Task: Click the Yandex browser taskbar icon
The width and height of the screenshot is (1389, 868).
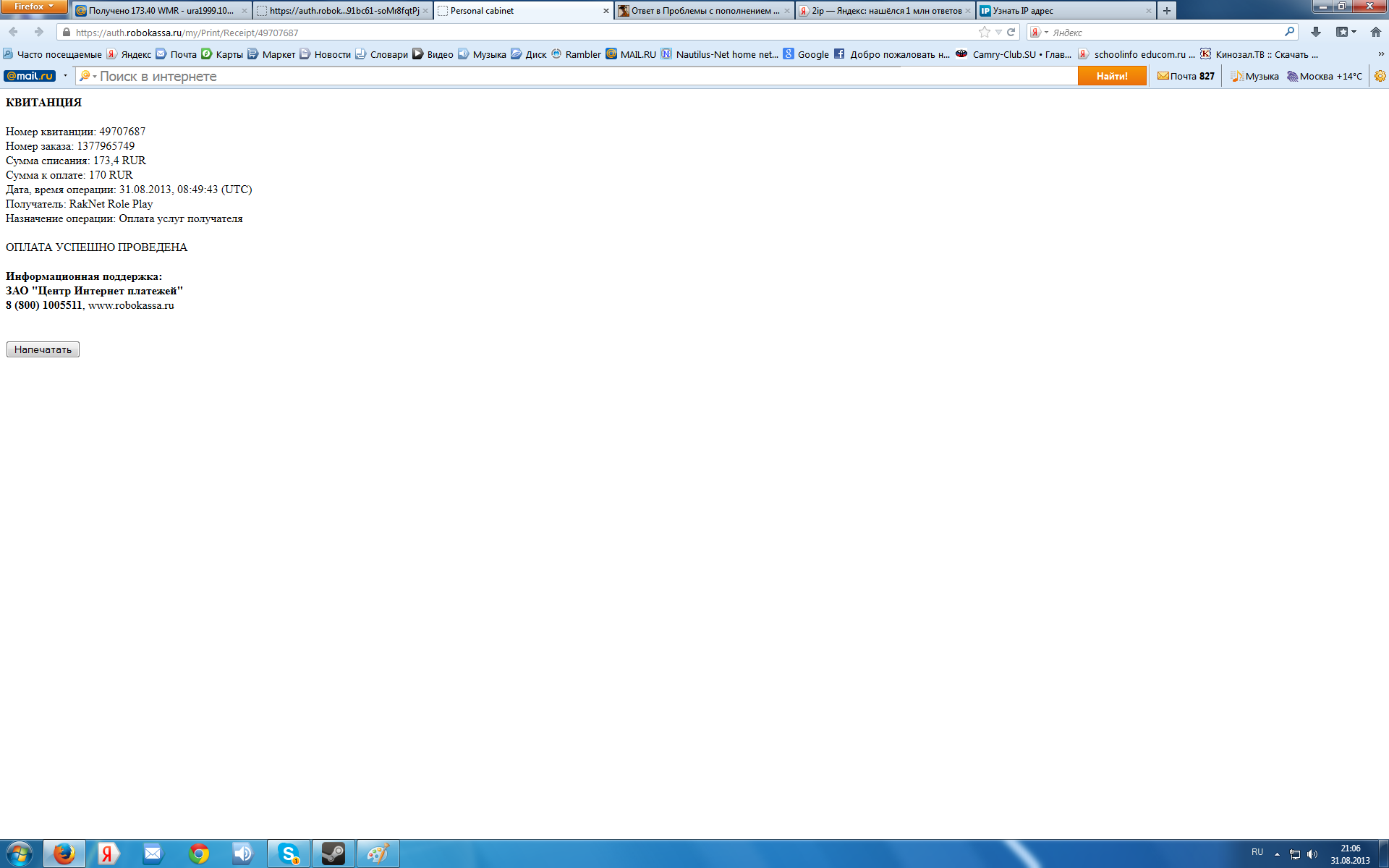Action: pyautogui.click(x=108, y=854)
